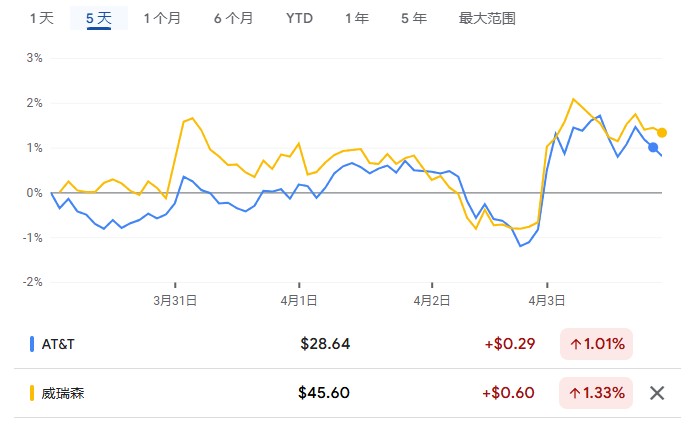Viewport: 691px width, 424px height.
Task: Show the 1年 chart range
Action: 355,18
